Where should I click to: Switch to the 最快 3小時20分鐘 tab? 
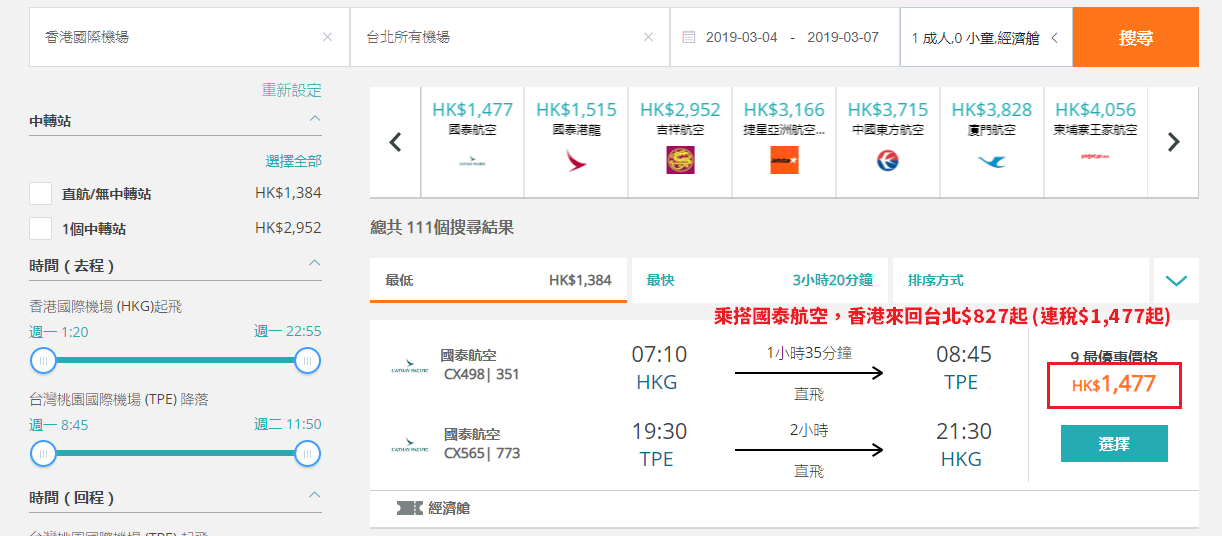[x=760, y=280]
